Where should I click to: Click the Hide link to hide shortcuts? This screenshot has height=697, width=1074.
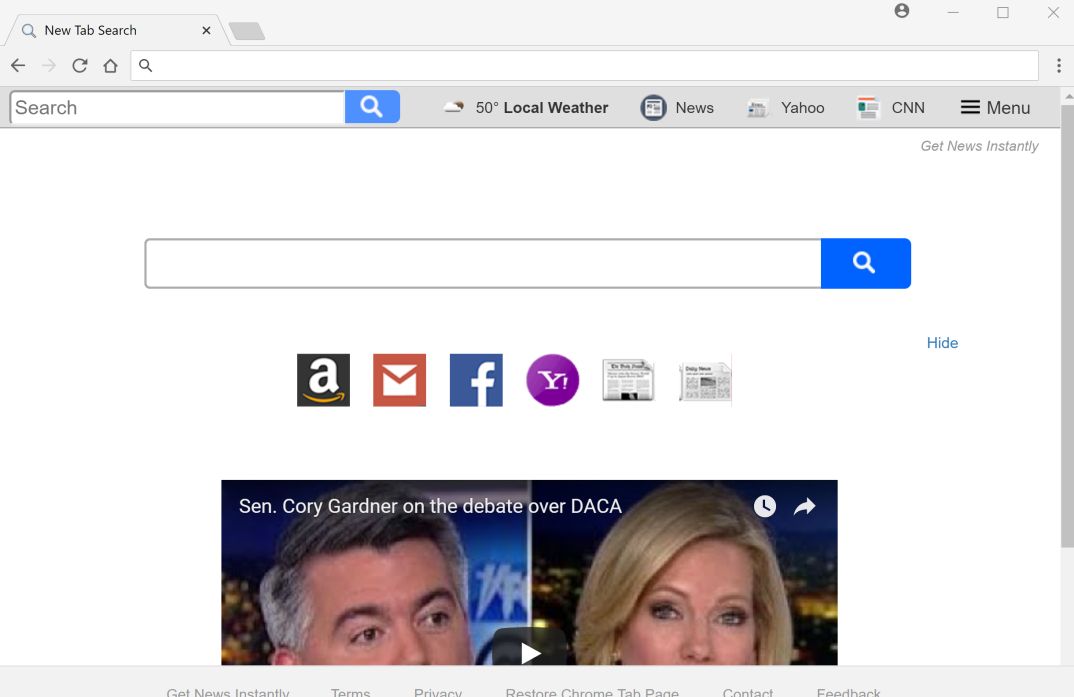941,343
